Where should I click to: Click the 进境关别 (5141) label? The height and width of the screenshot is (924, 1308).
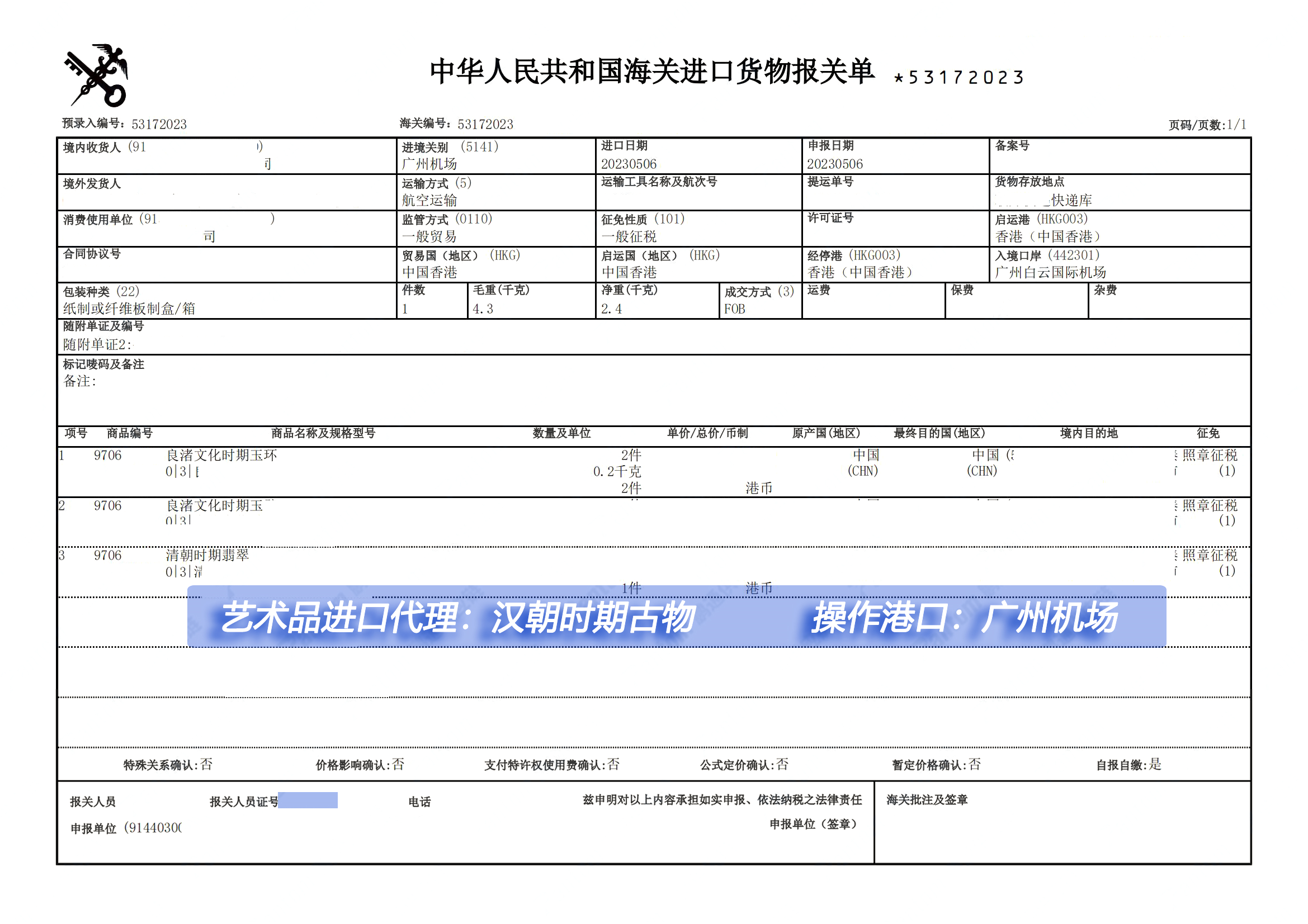[x=450, y=147]
